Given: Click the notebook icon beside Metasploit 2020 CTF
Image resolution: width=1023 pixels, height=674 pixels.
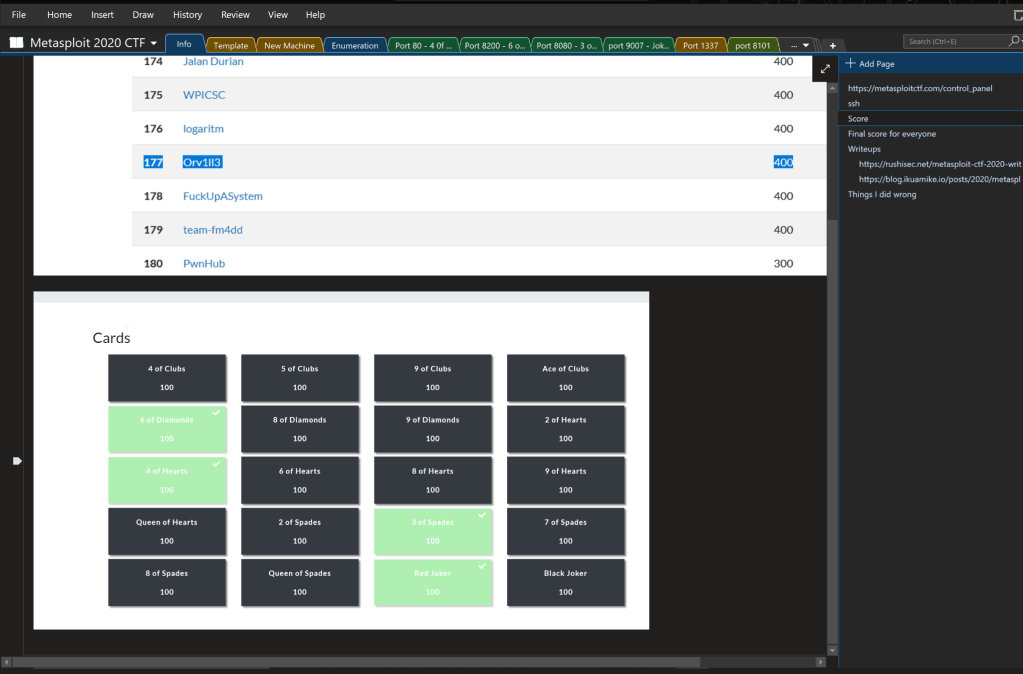Looking at the screenshot, I should click(17, 44).
